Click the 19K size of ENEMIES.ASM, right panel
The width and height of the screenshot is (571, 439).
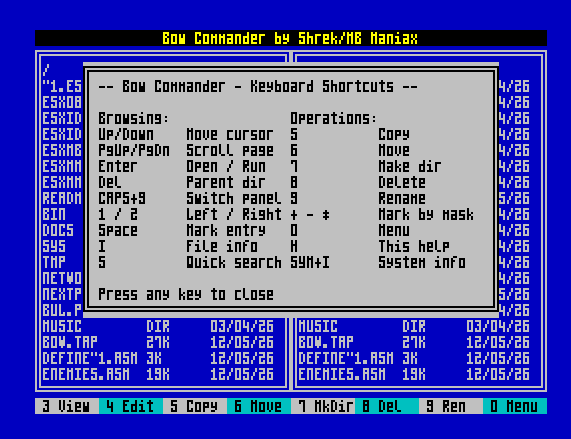pyautogui.click(x=414, y=374)
